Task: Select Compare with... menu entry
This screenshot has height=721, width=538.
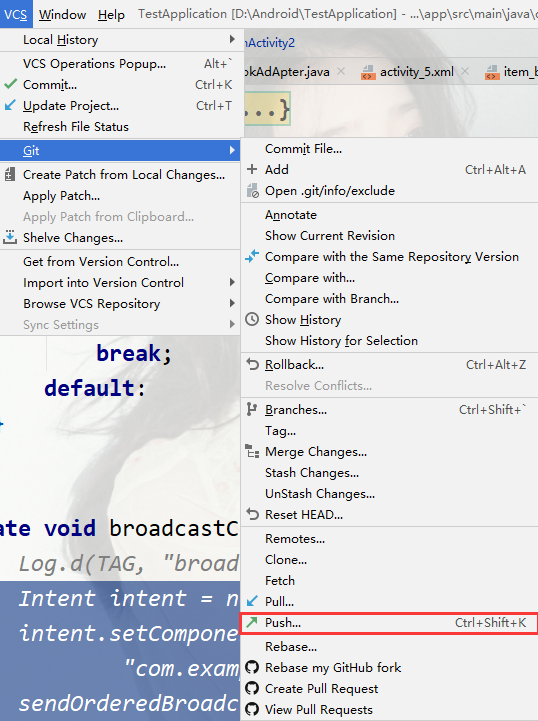Action: click(389, 278)
